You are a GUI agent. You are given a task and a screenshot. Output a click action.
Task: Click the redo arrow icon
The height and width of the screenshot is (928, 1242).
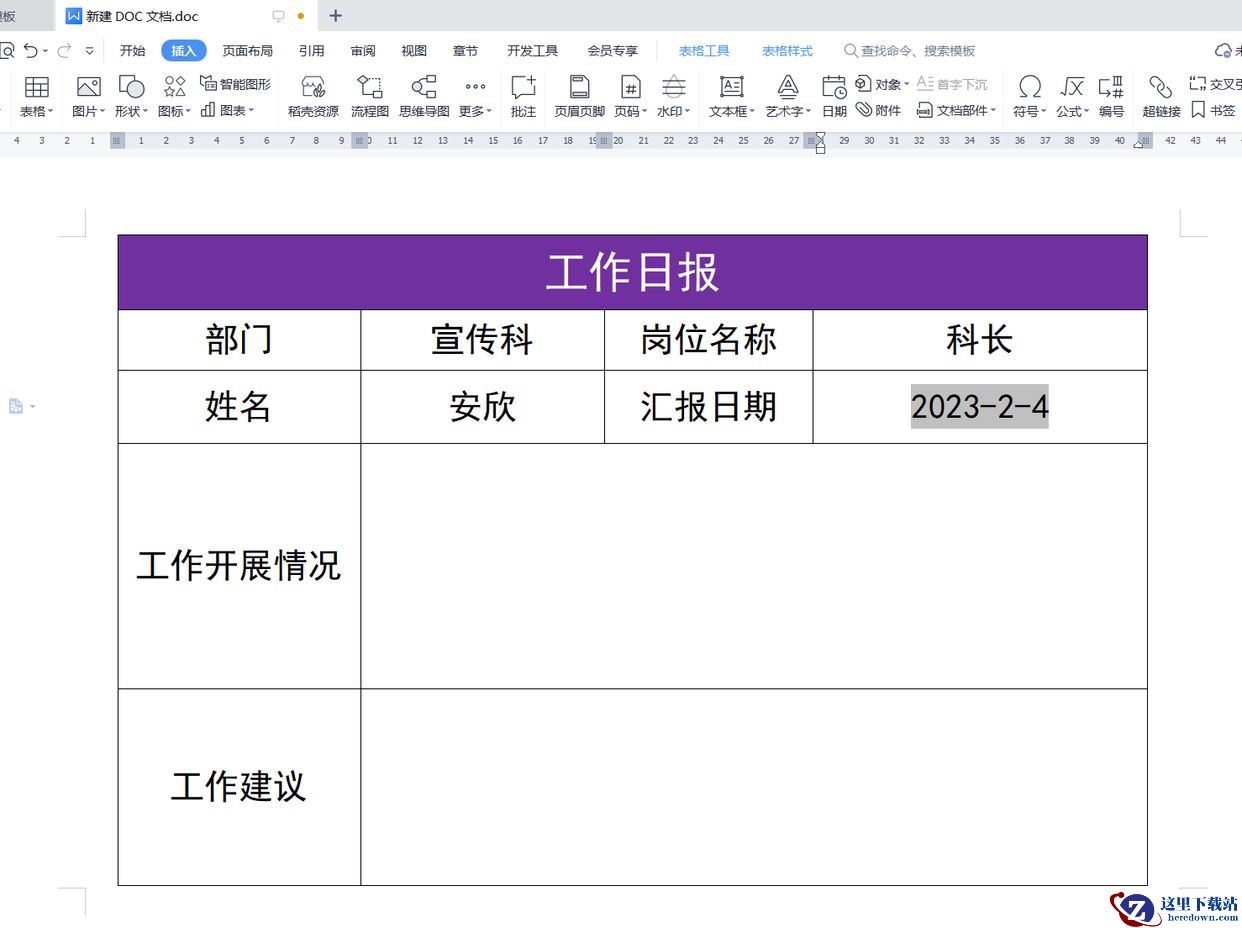click(65, 50)
